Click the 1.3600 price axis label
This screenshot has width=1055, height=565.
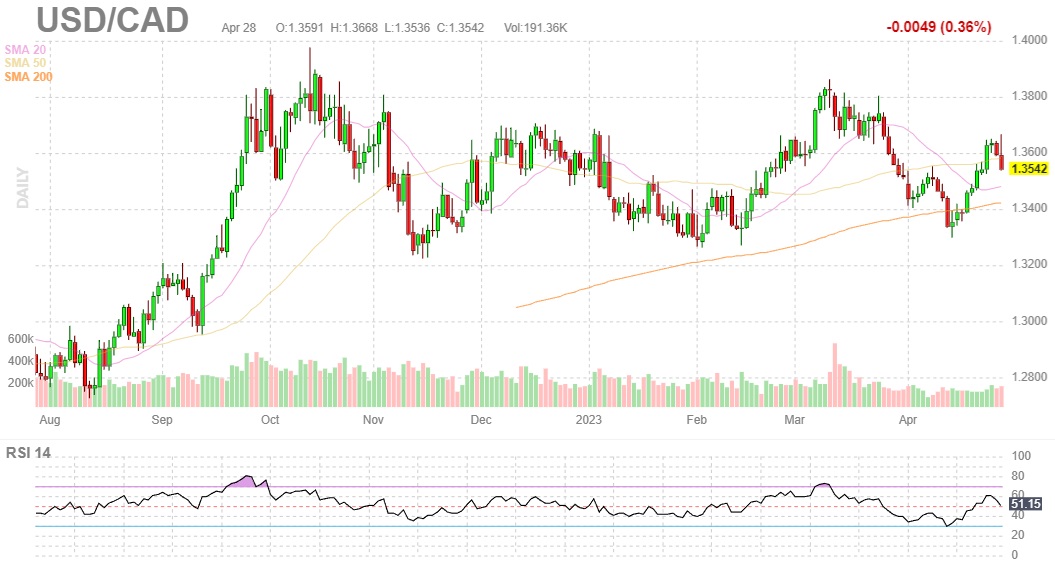1029,152
